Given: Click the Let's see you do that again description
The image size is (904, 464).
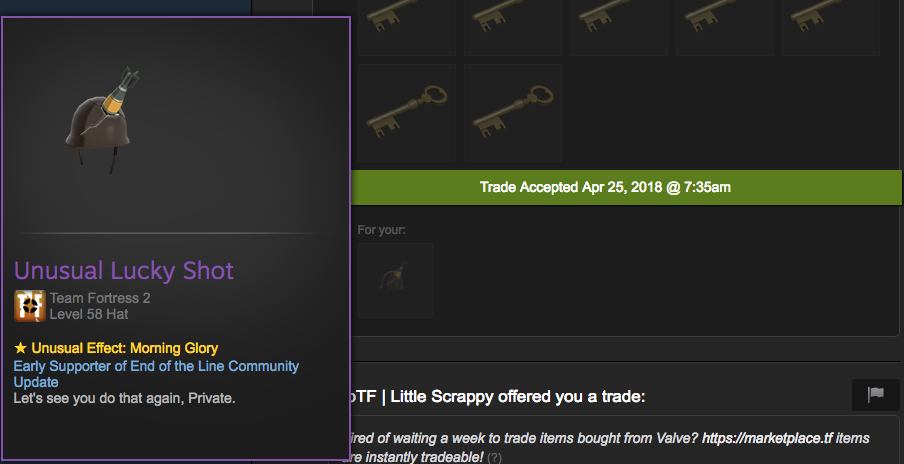Looking at the screenshot, I should (x=125, y=398).
